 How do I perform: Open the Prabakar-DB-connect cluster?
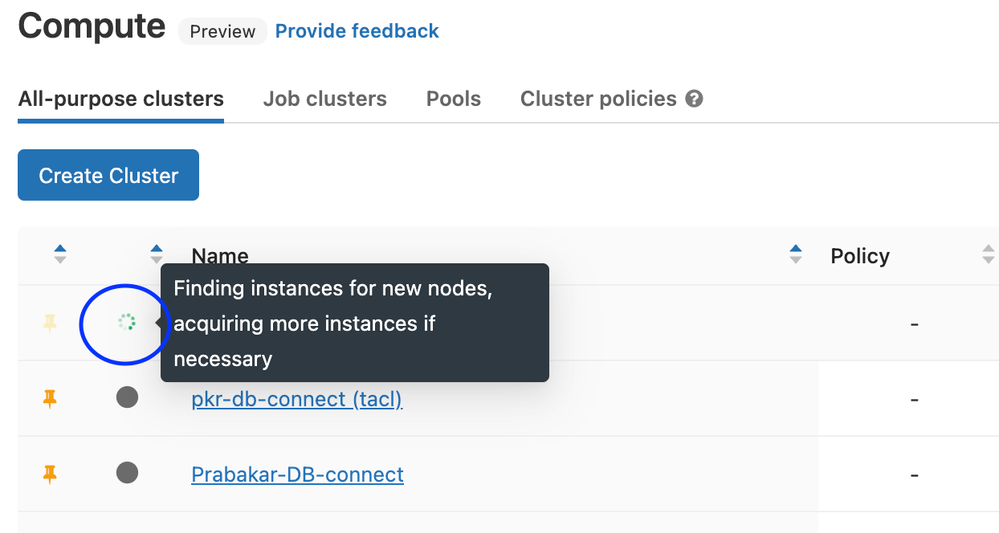[297, 474]
